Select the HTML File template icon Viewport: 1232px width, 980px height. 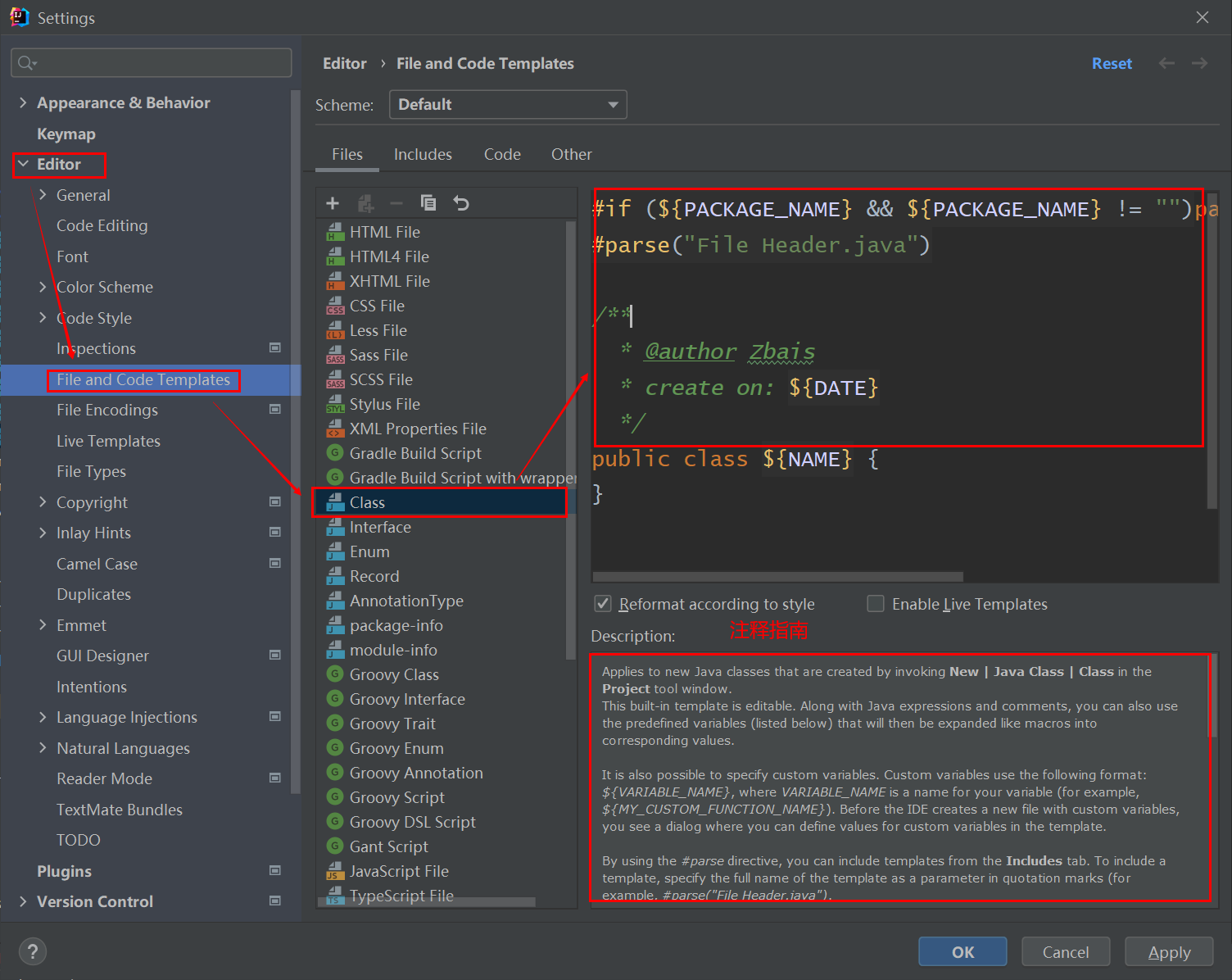point(335,232)
